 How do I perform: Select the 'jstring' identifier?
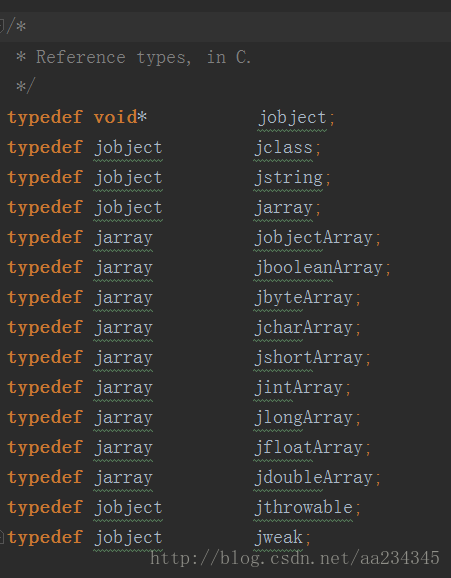[x=288, y=178]
